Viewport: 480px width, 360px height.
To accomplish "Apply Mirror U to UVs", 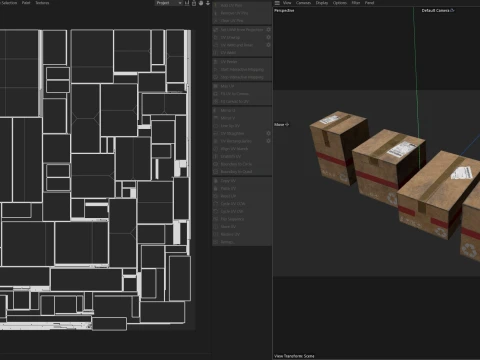I will tap(242, 110).
